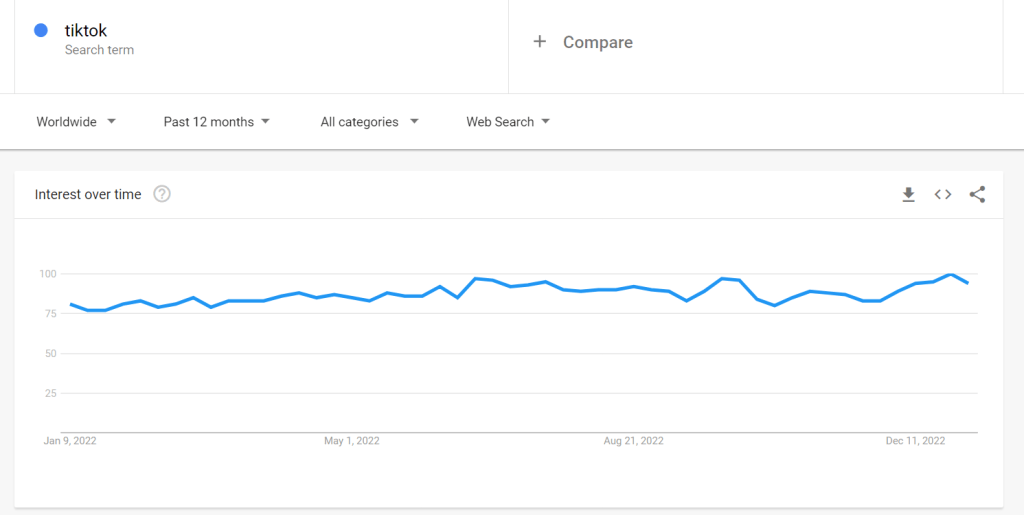Download the Interest over time data
Viewport: 1024px width, 515px height.
[908, 195]
